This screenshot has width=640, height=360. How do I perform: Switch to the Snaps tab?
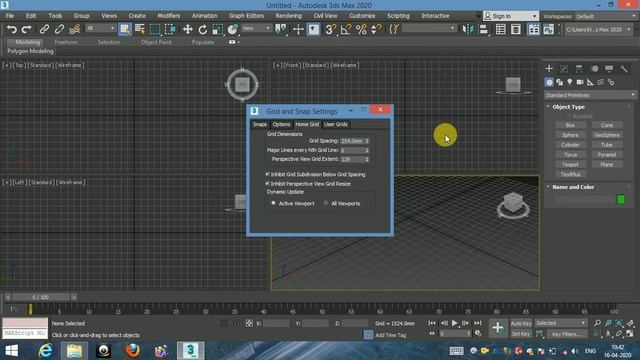click(x=260, y=124)
